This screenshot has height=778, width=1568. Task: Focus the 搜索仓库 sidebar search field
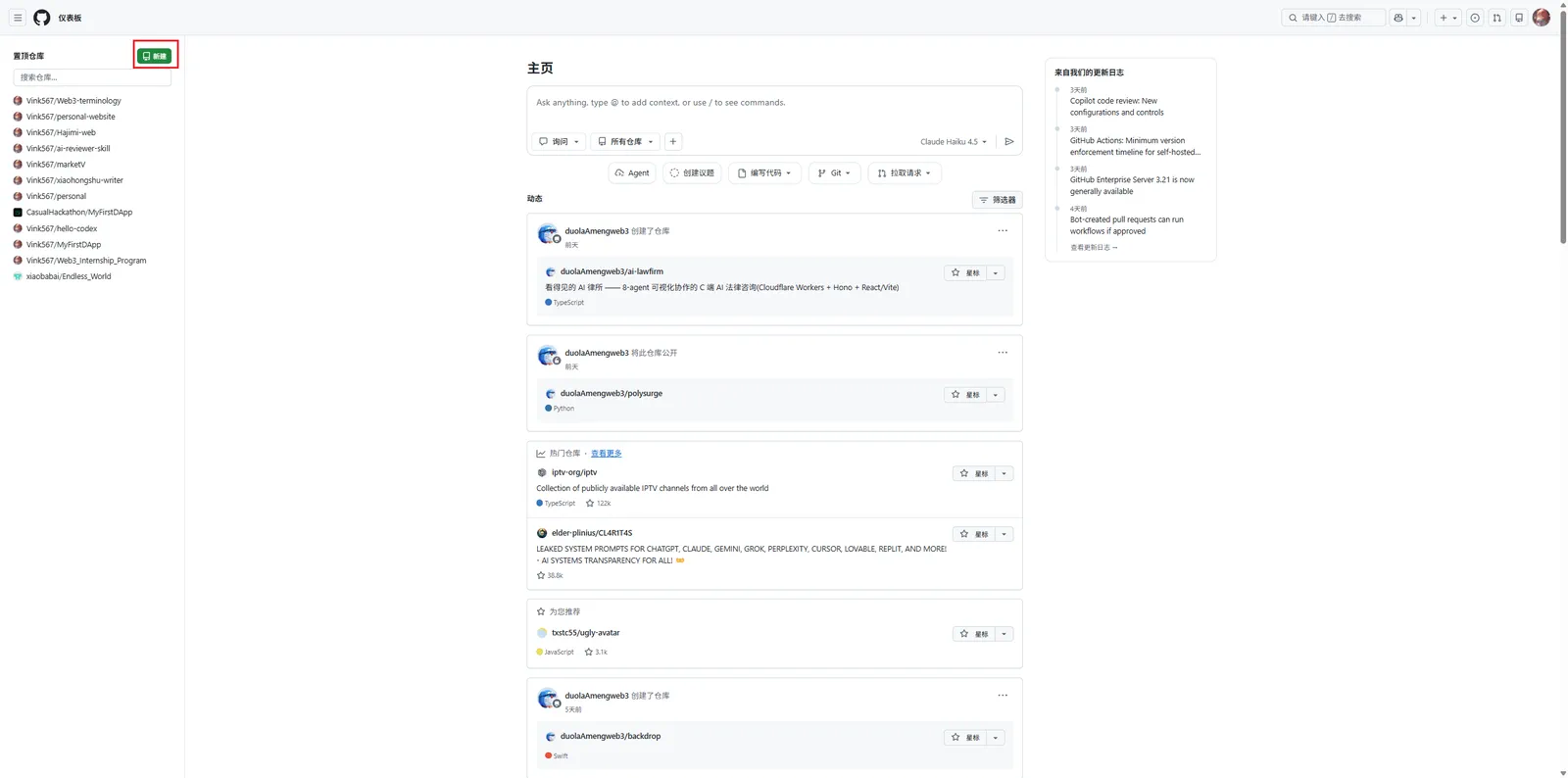[92, 77]
